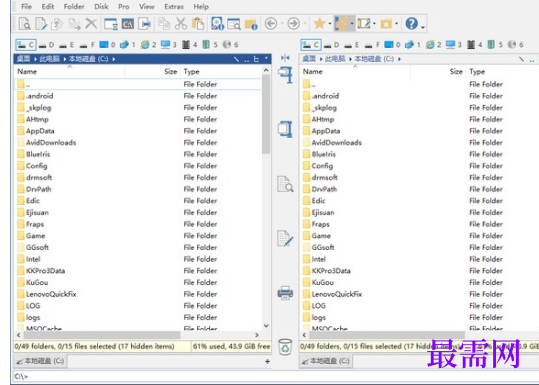Click the middle bar recycle bin icon

(285, 347)
